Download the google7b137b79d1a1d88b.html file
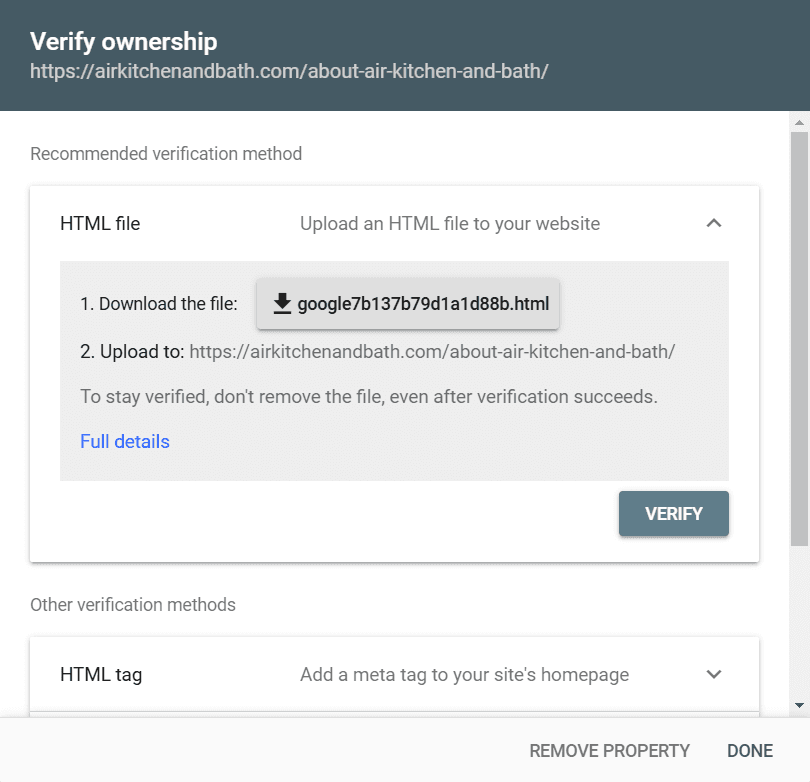The height and width of the screenshot is (782, 810). [408, 303]
